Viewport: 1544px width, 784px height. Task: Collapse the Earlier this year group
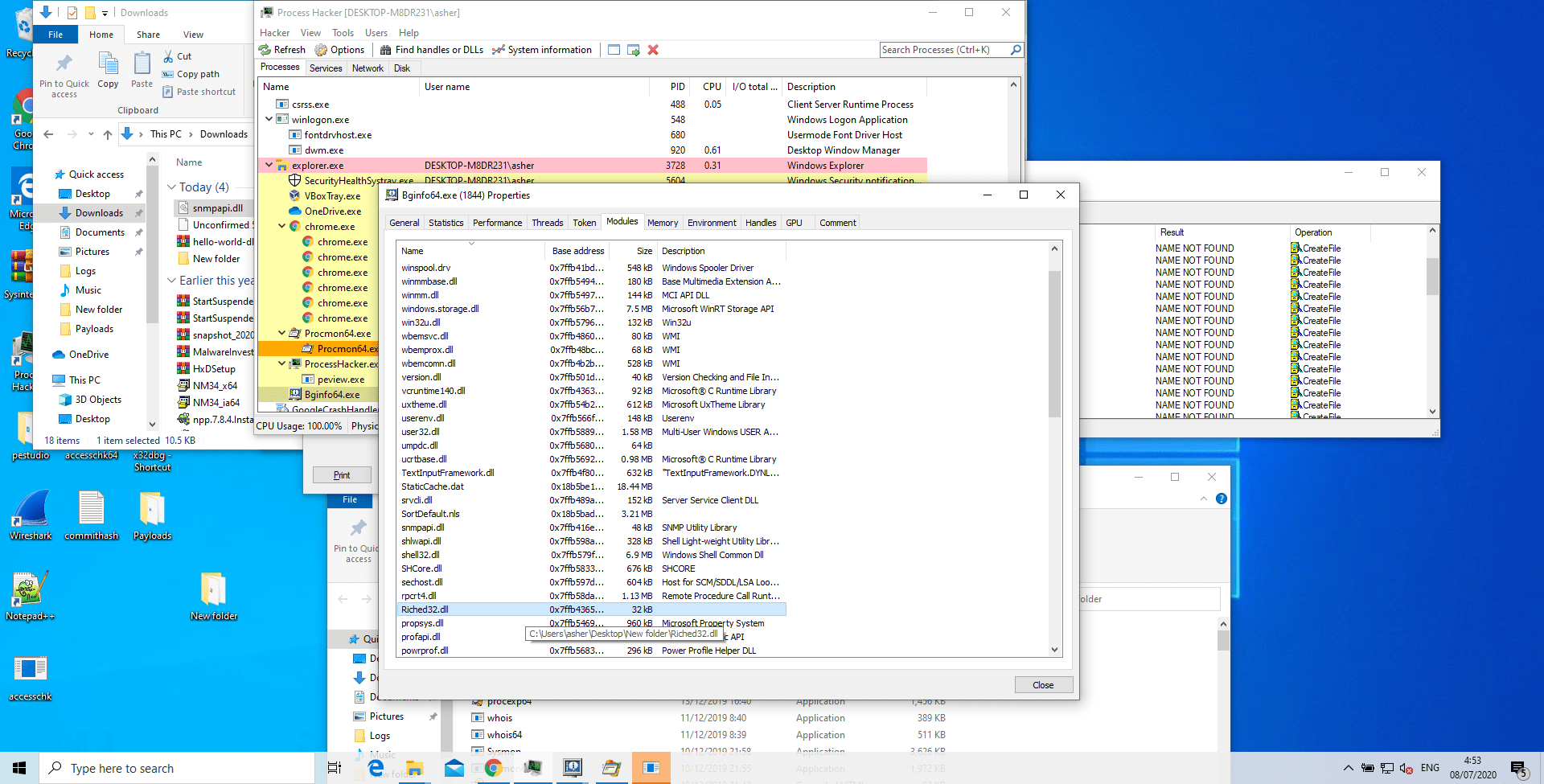(x=171, y=281)
